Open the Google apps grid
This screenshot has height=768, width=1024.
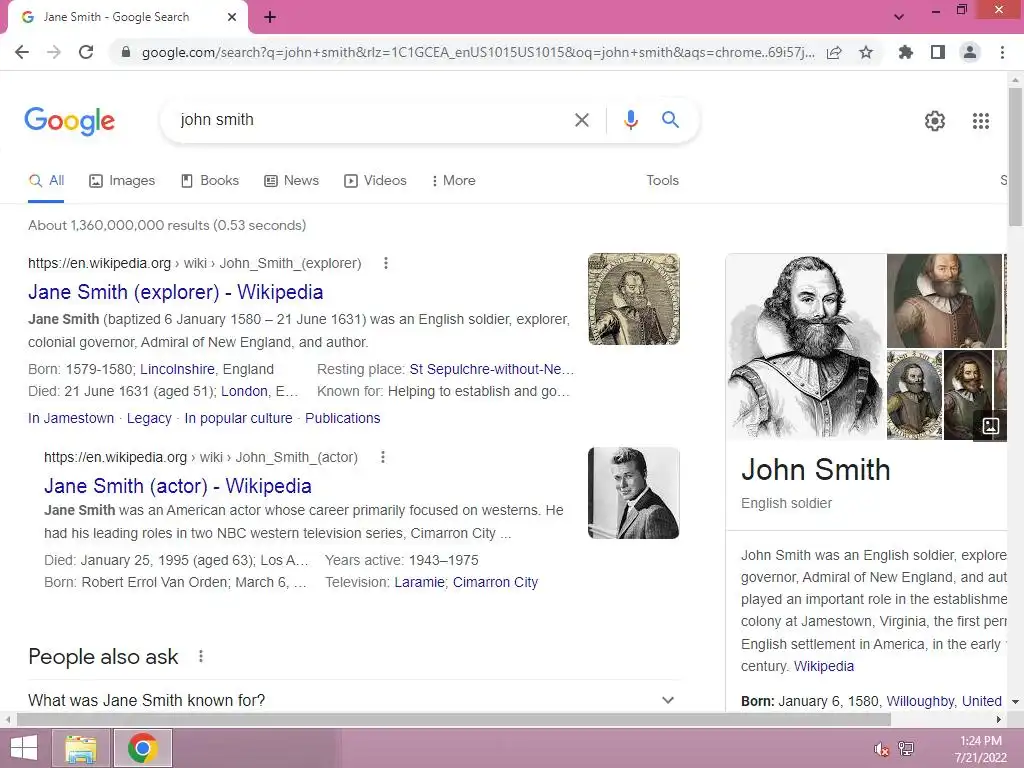[980, 121]
